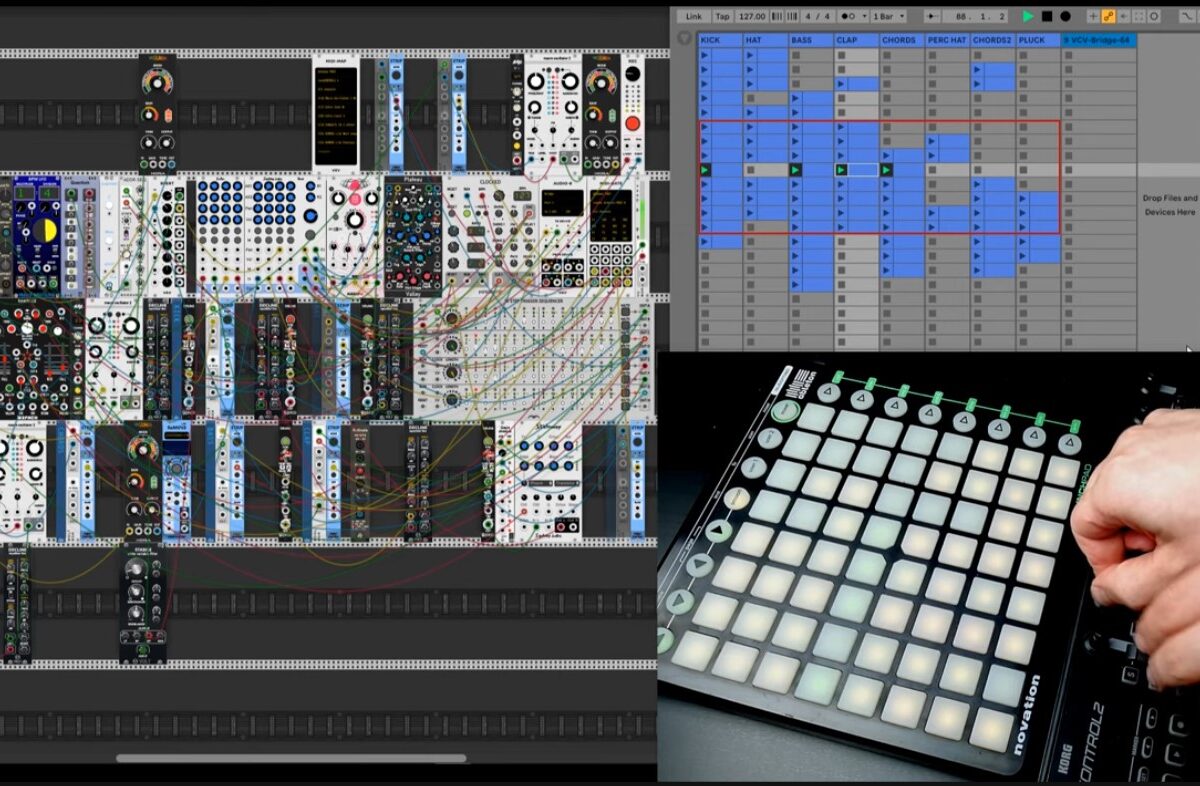
Task: Click the Session Record circle button
Action: coord(1154,16)
